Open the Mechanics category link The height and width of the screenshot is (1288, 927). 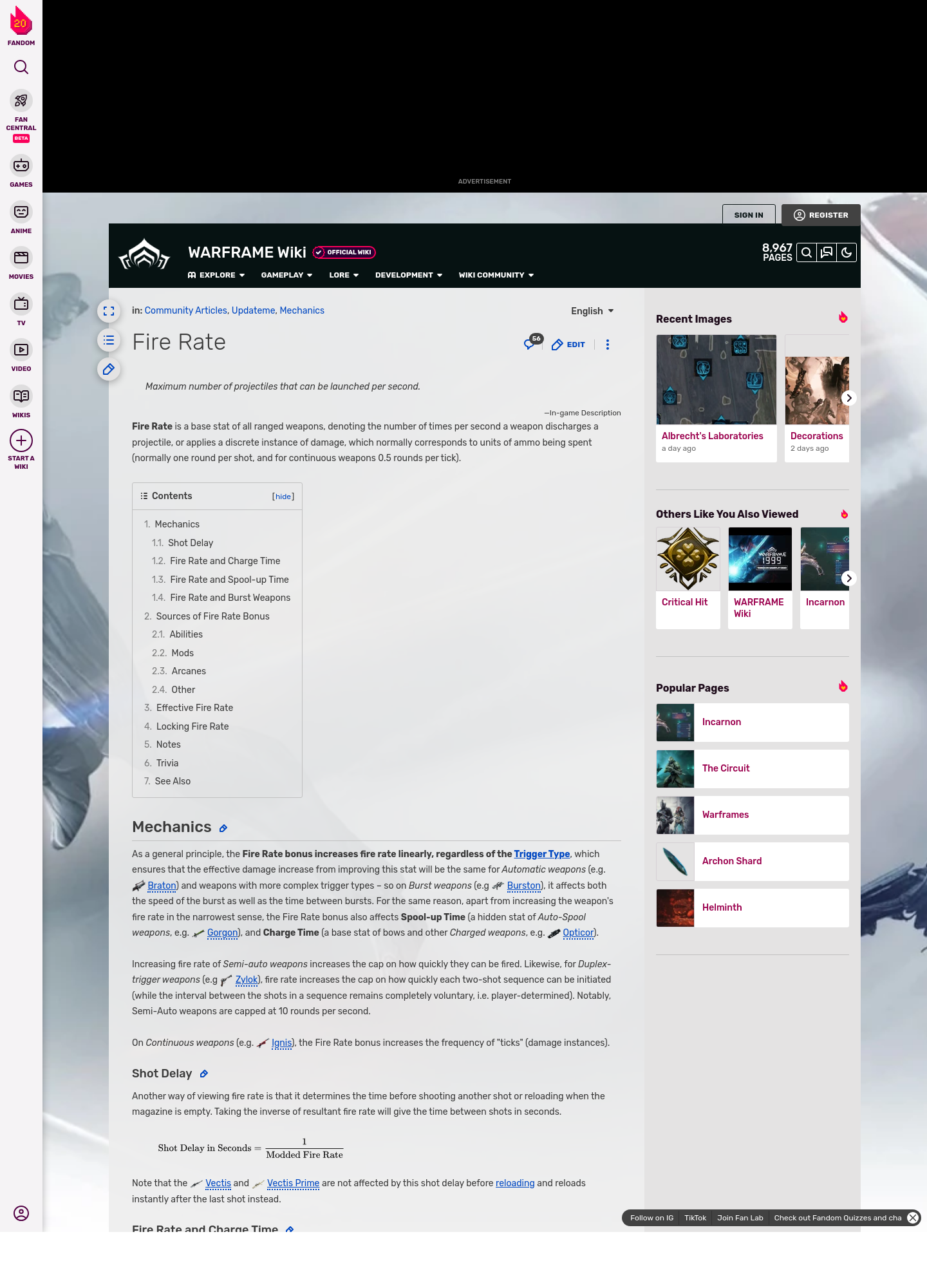pos(302,310)
